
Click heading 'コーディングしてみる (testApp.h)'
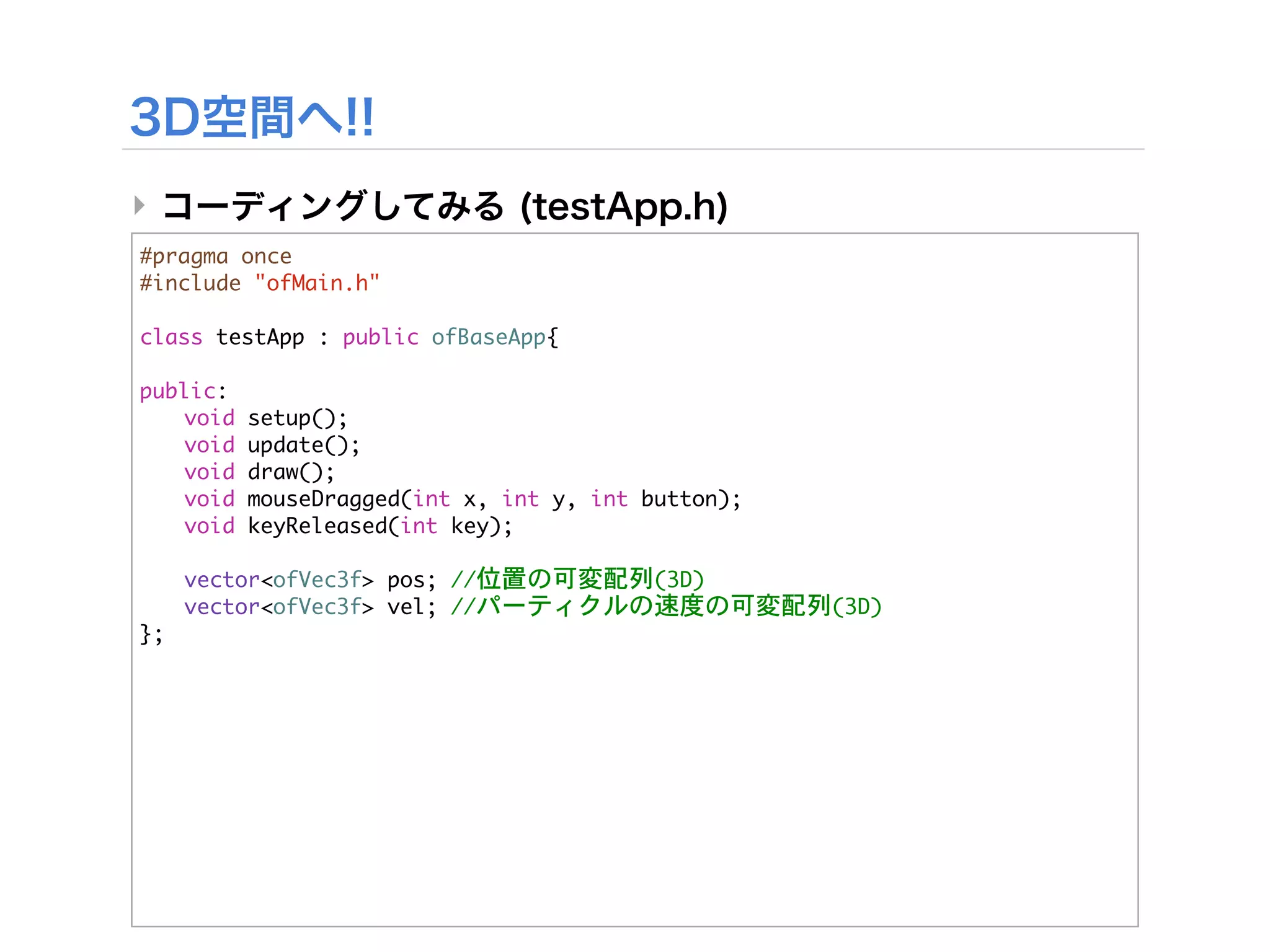tap(445, 206)
